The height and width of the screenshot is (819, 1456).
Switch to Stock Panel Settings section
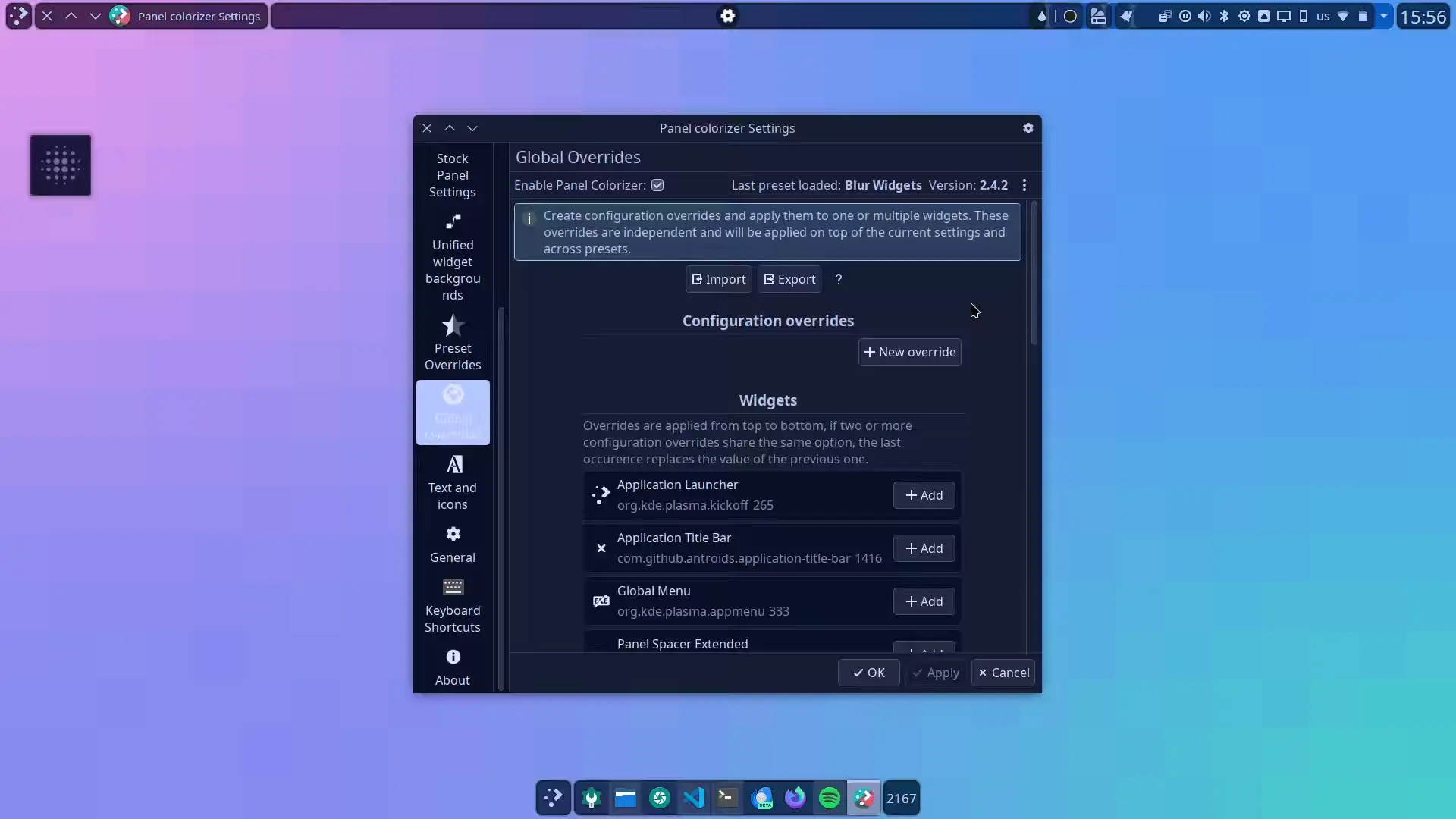453,174
